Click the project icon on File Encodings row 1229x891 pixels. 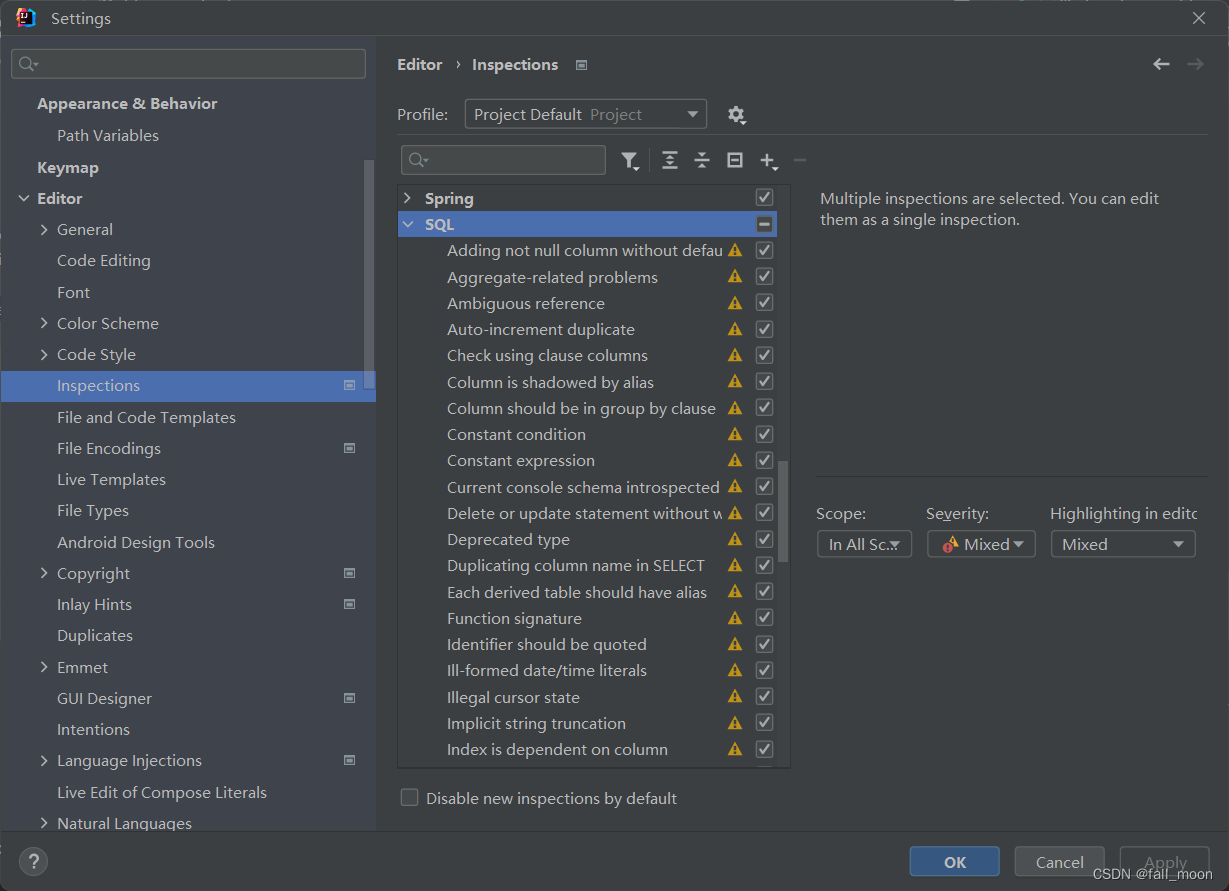point(349,448)
